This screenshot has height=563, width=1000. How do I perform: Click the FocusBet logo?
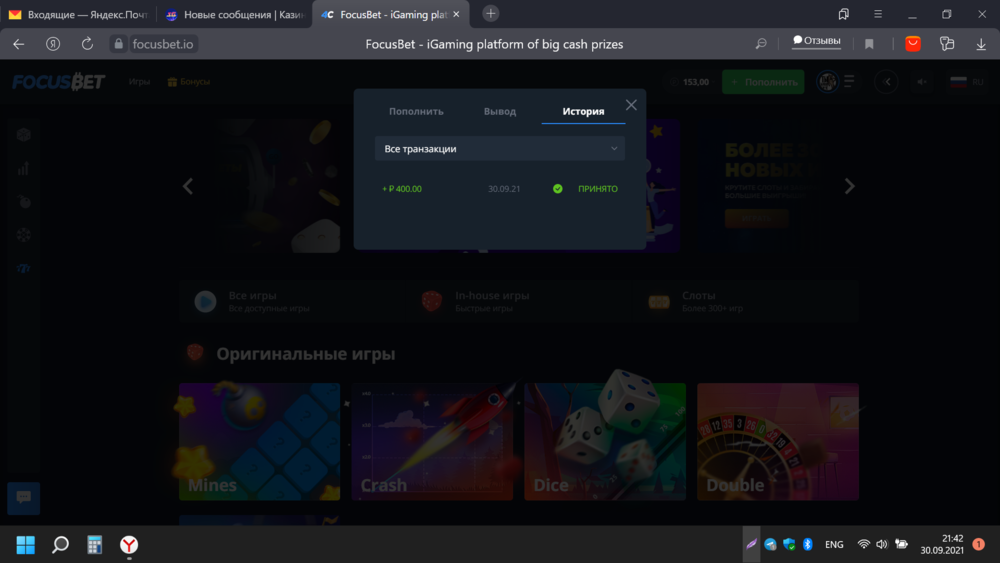59,82
